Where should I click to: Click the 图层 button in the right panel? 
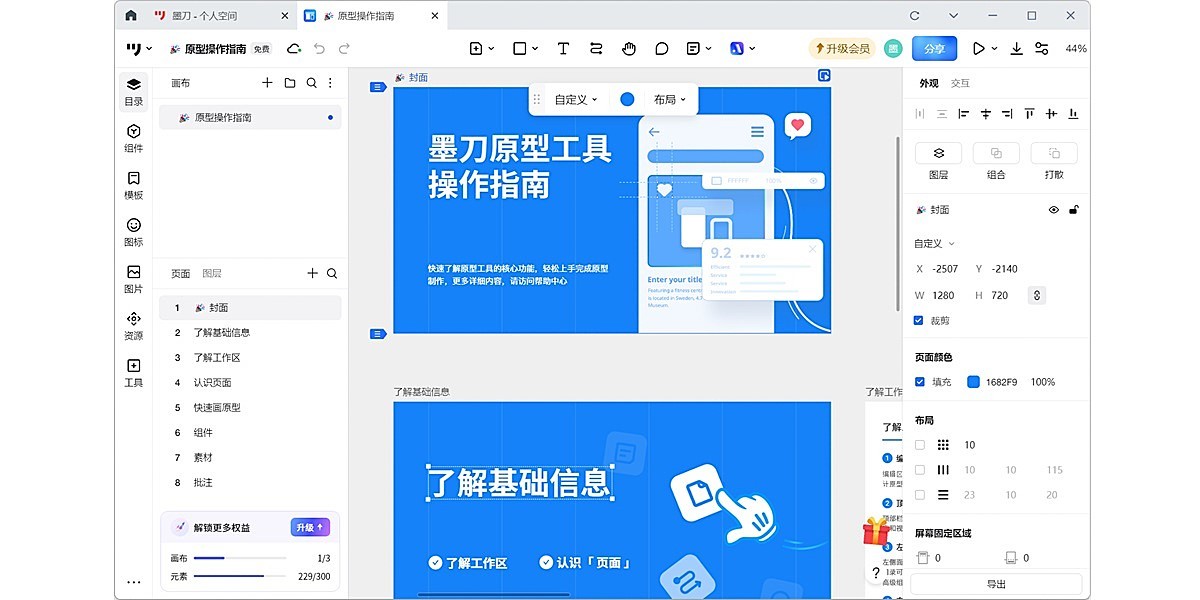pyautogui.click(x=938, y=152)
